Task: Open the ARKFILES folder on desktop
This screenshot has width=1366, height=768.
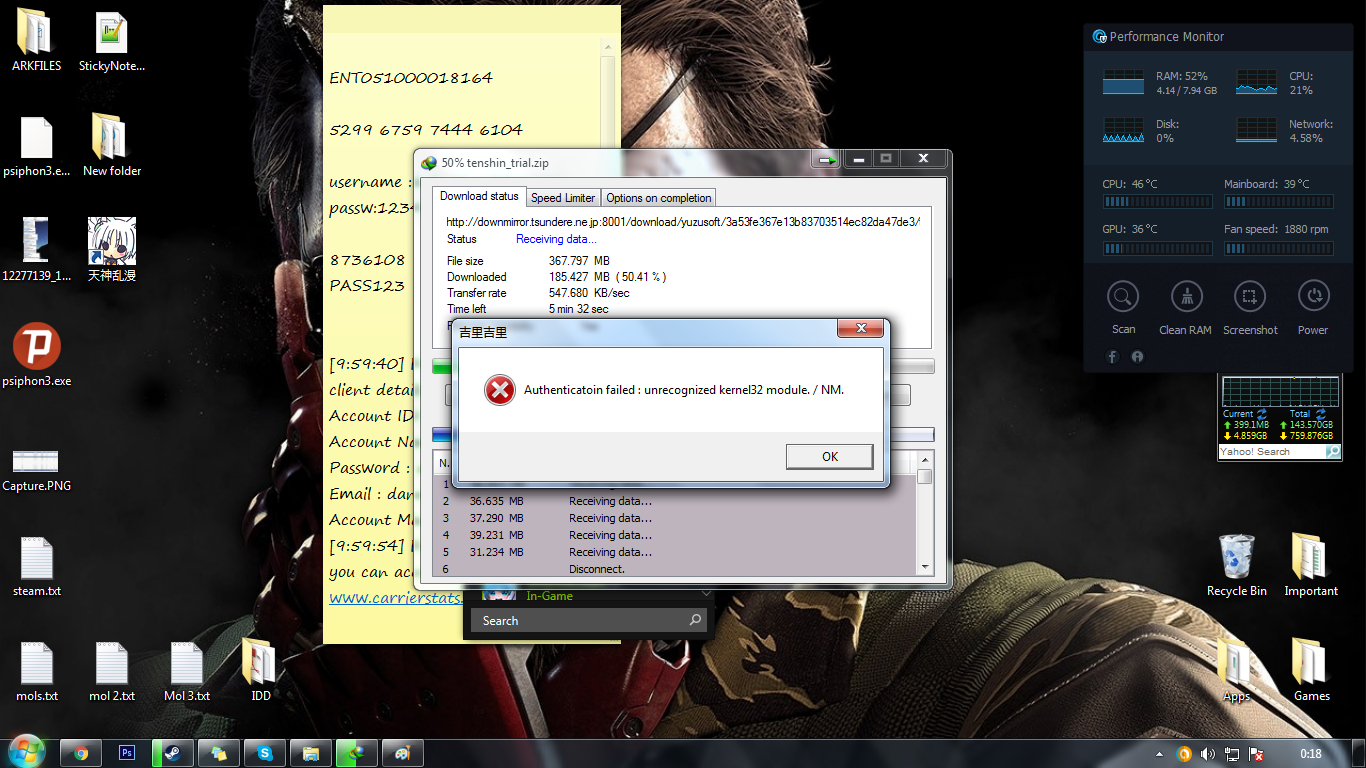Action: [37, 41]
